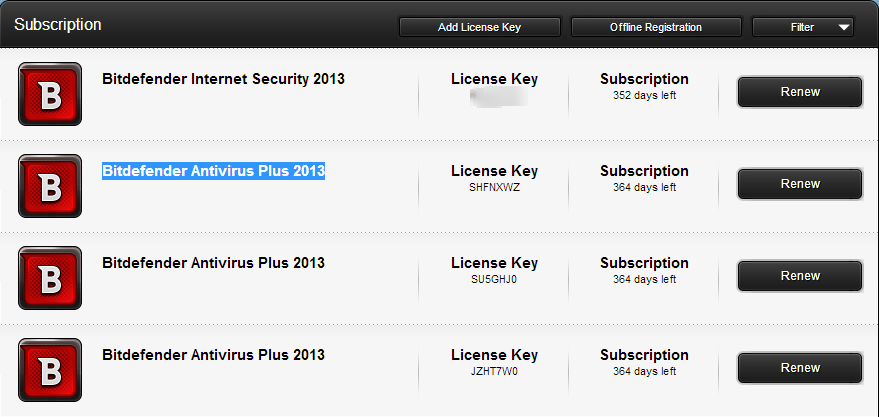Click the Antivirus Plus title beside license JZHT7W0
The width and height of the screenshot is (879, 417).
point(213,355)
